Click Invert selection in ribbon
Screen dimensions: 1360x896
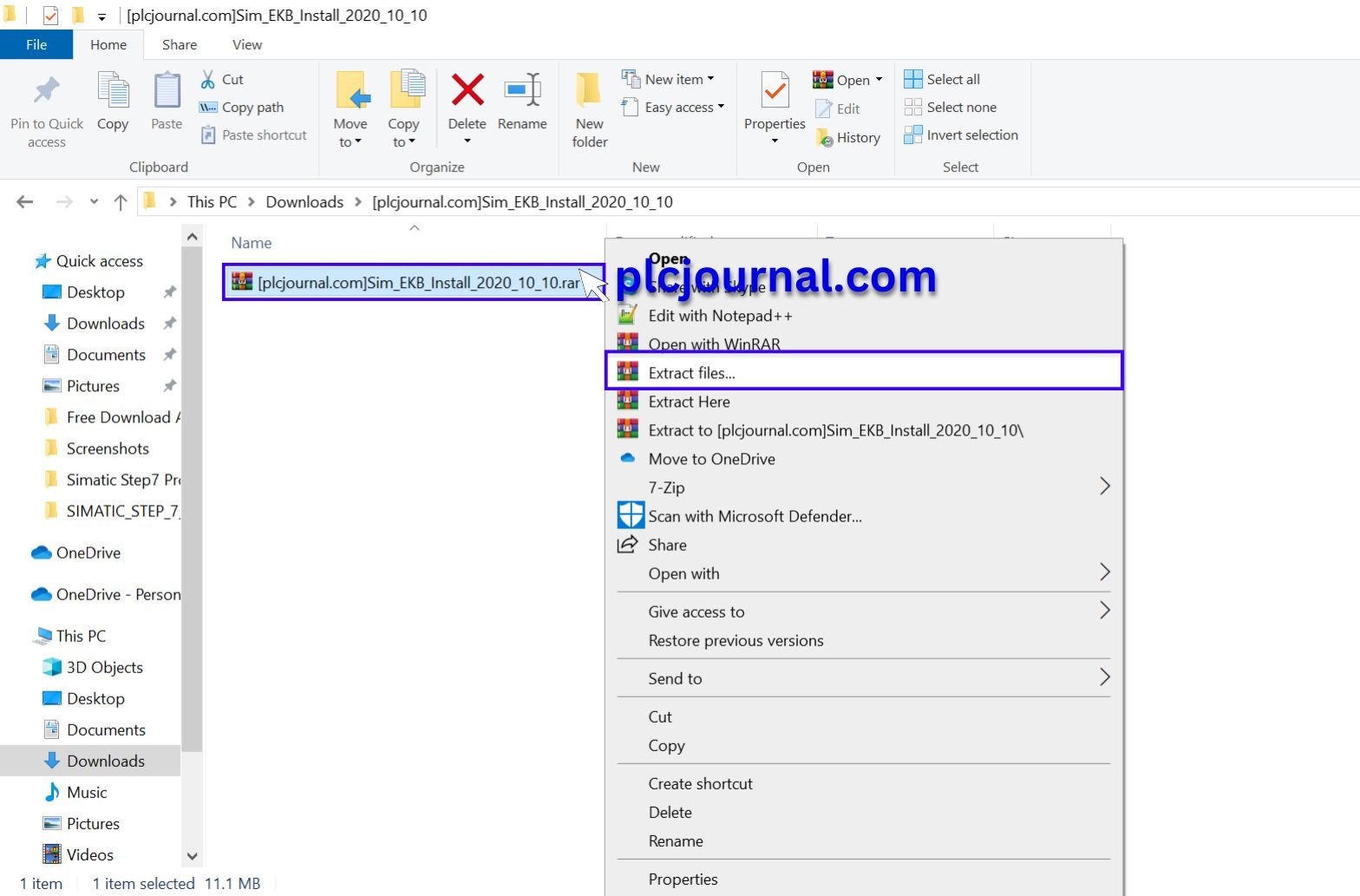click(x=961, y=134)
